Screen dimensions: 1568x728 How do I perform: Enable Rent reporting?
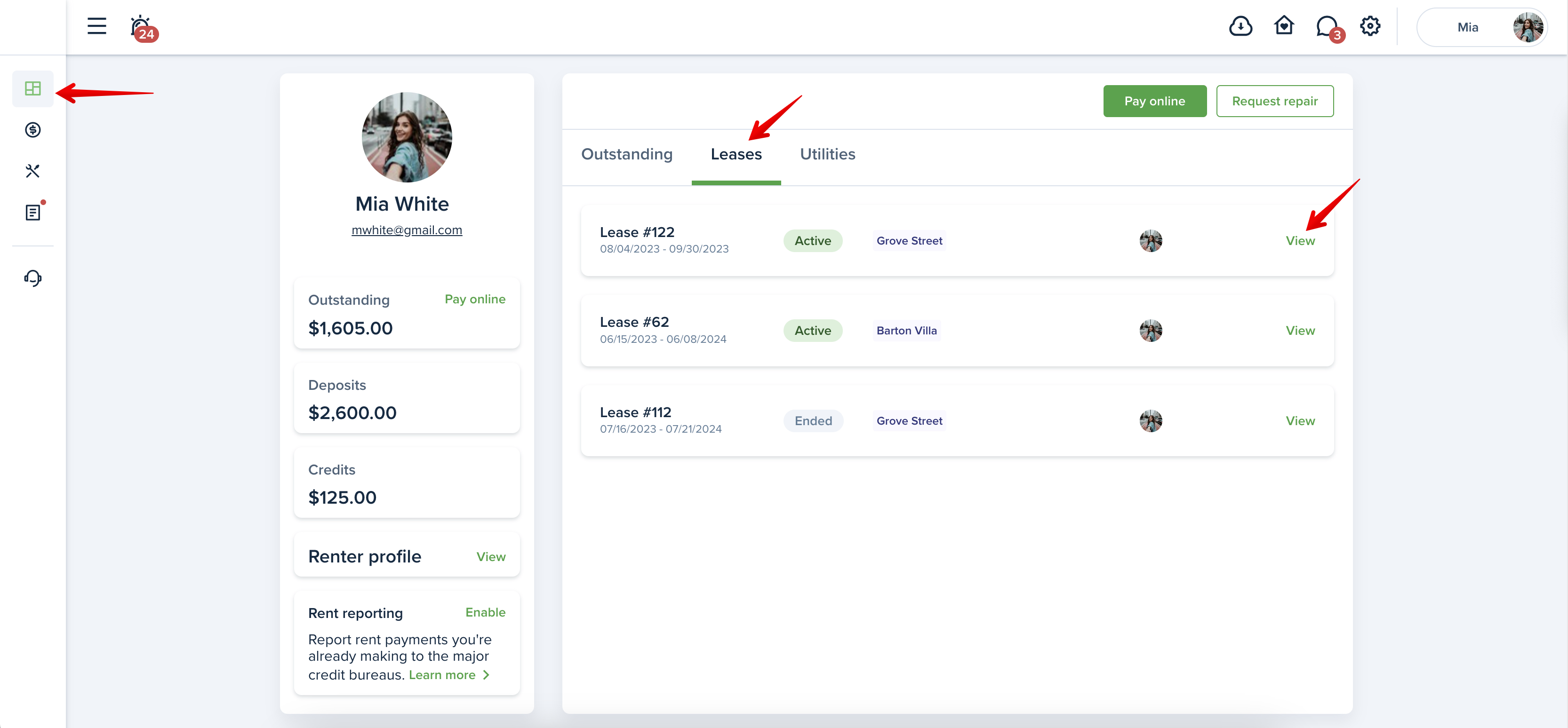pos(485,612)
